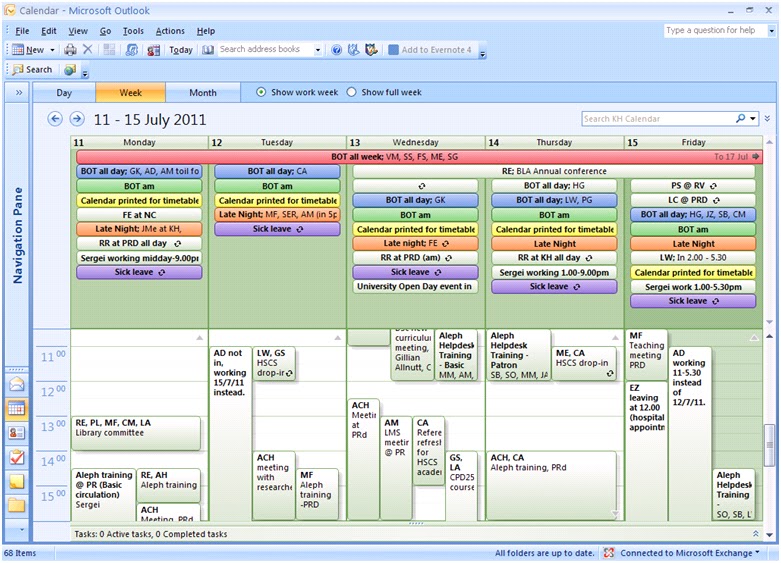
Task: Open the BOT all week red event
Action: [418, 157]
